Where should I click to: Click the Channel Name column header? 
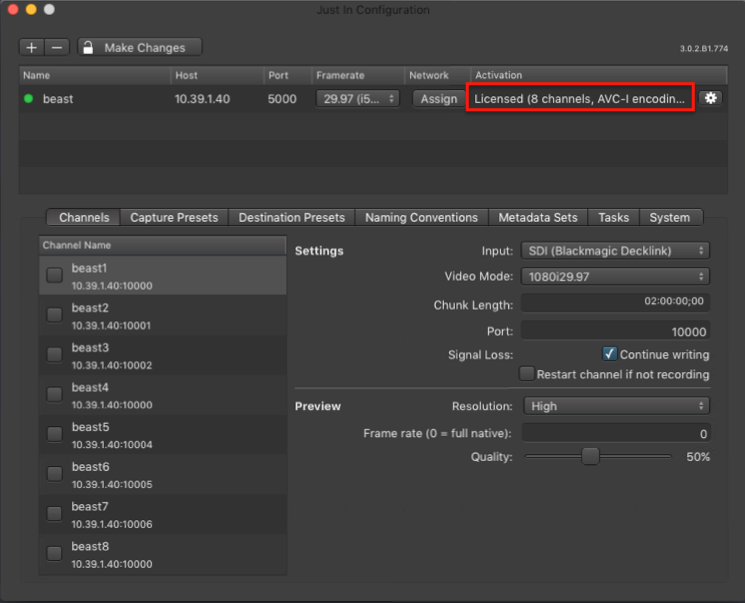point(162,245)
